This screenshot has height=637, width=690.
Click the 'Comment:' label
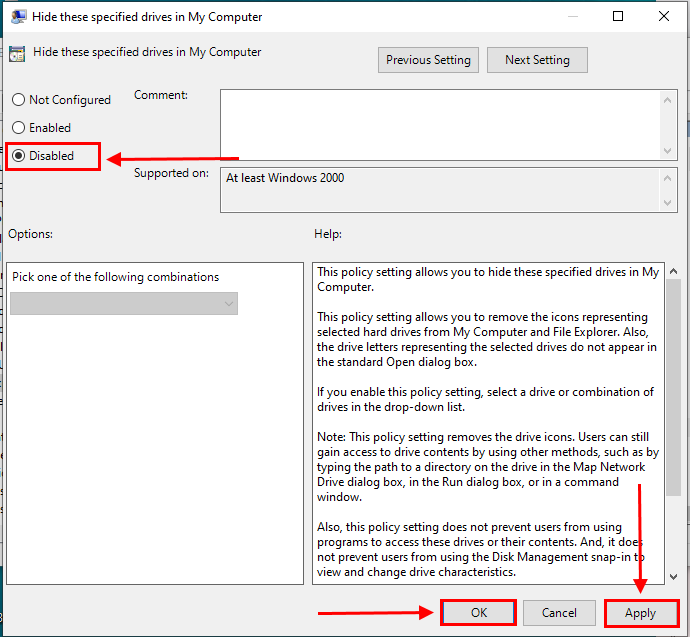click(x=161, y=95)
